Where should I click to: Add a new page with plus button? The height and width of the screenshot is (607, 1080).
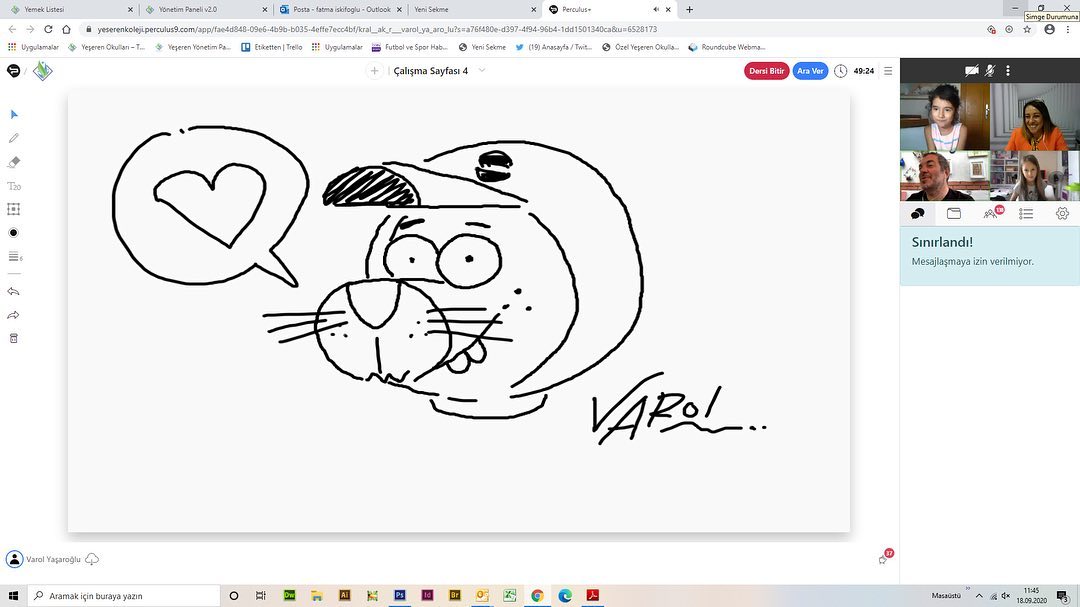[x=374, y=71]
